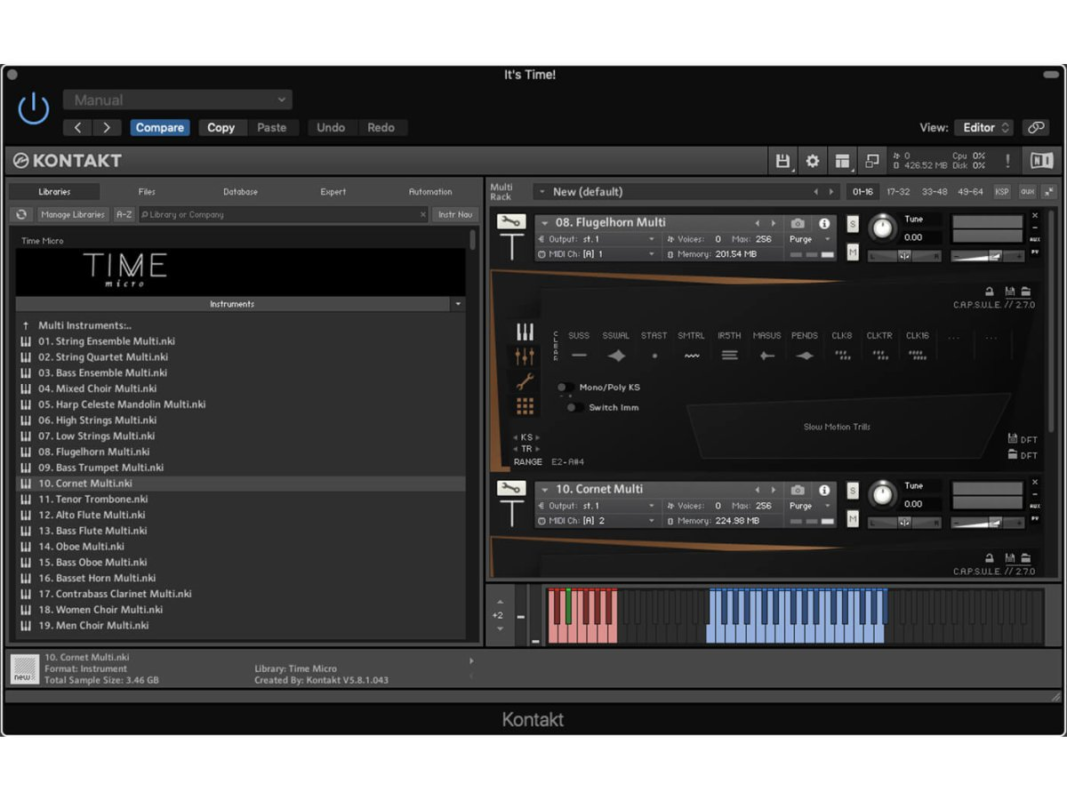Solo the Flugelhorn Multi instrument
Viewport: 1067px width, 800px height.
(852, 225)
